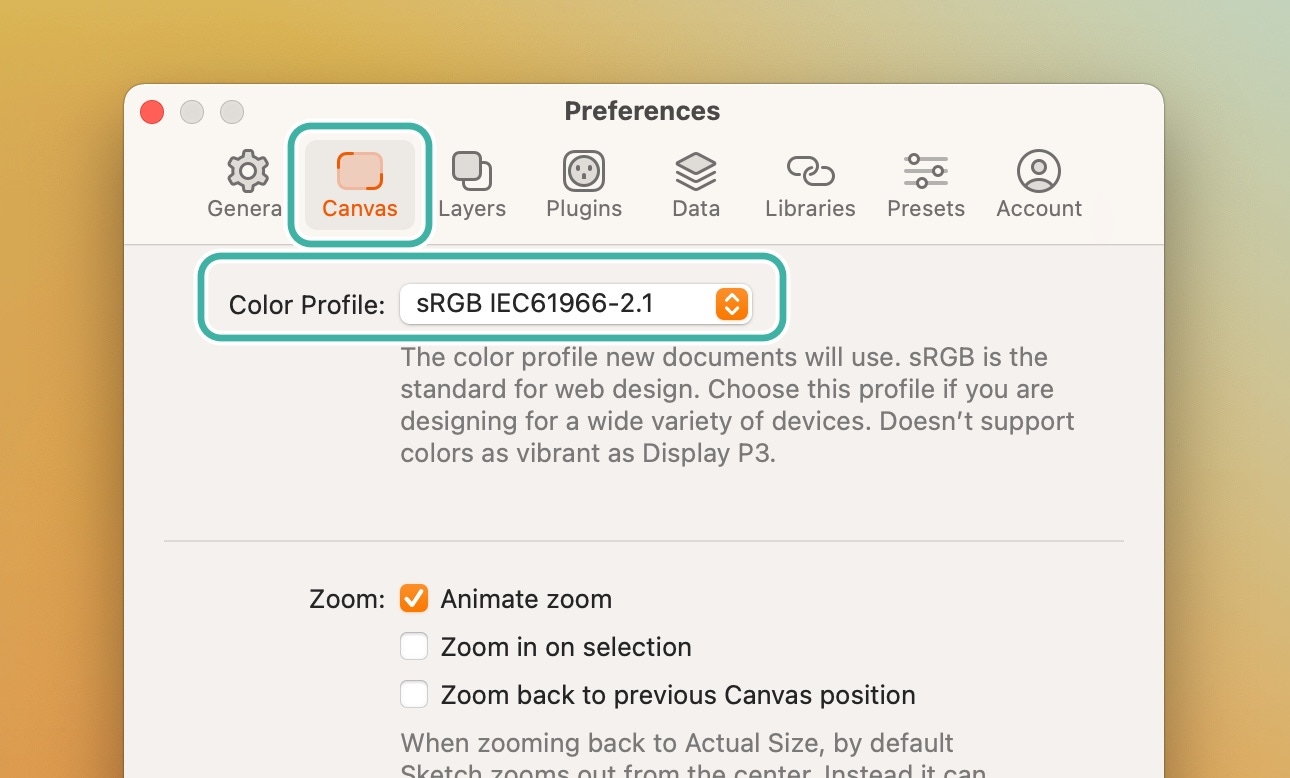Viewport: 1290px width, 778px height.
Task: Open the Color Profile popup menu
Action: point(577,304)
